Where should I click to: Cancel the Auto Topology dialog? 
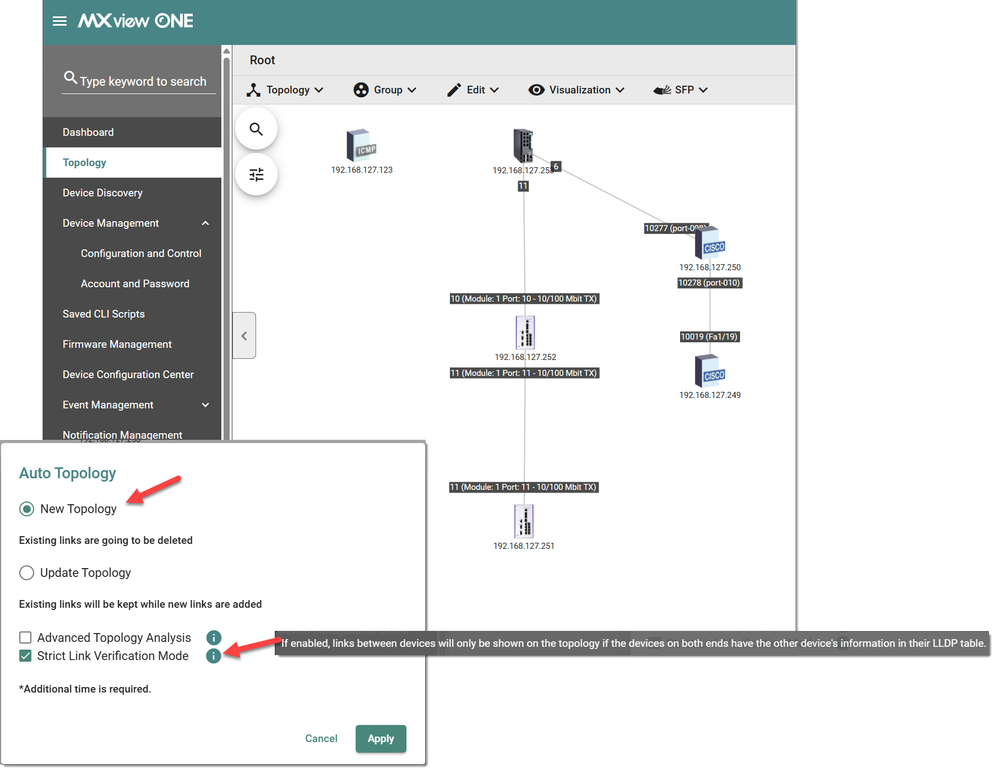pyautogui.click(x=321, y=739)
